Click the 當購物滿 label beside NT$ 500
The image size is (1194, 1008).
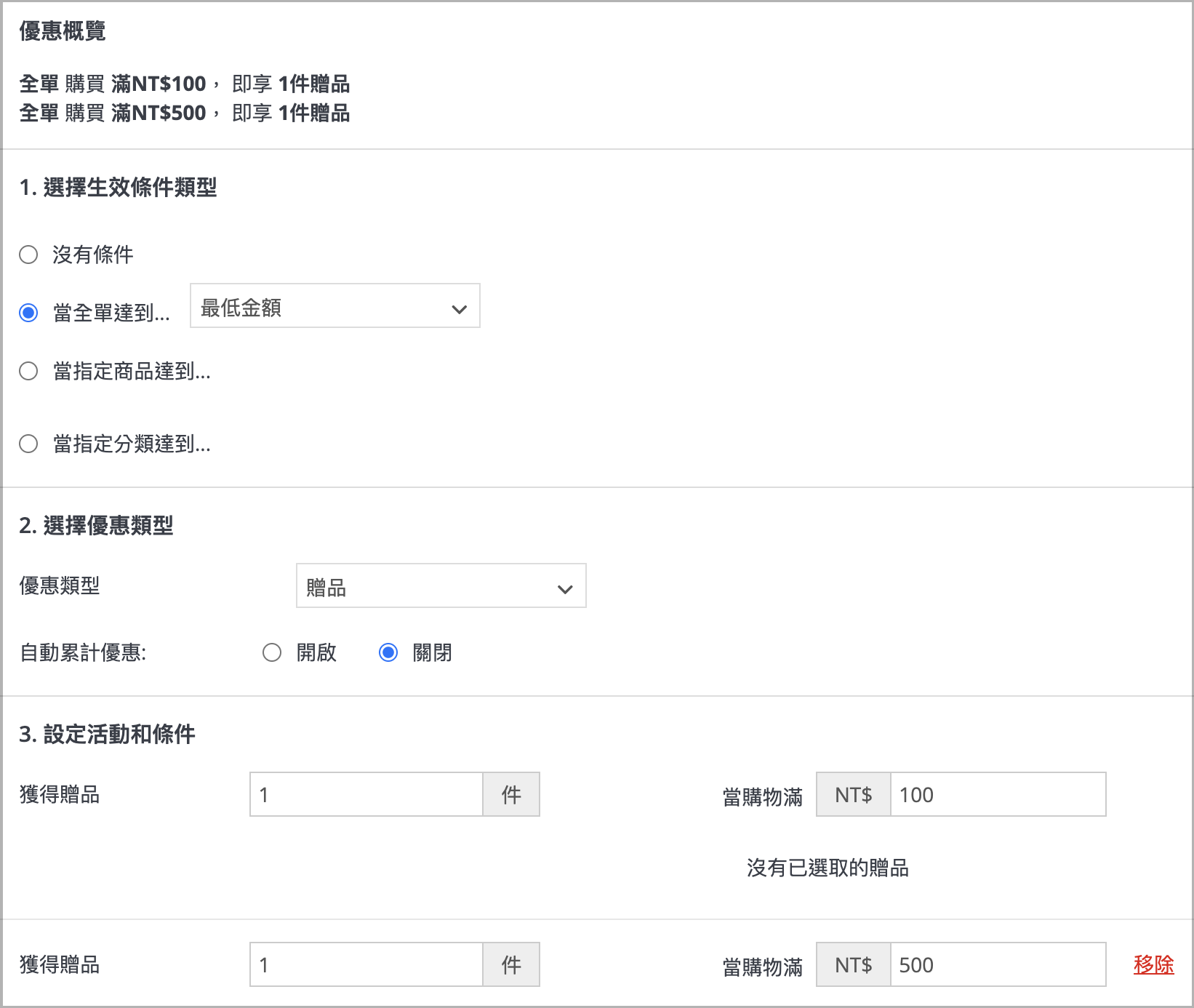click(x=763, y=967)
